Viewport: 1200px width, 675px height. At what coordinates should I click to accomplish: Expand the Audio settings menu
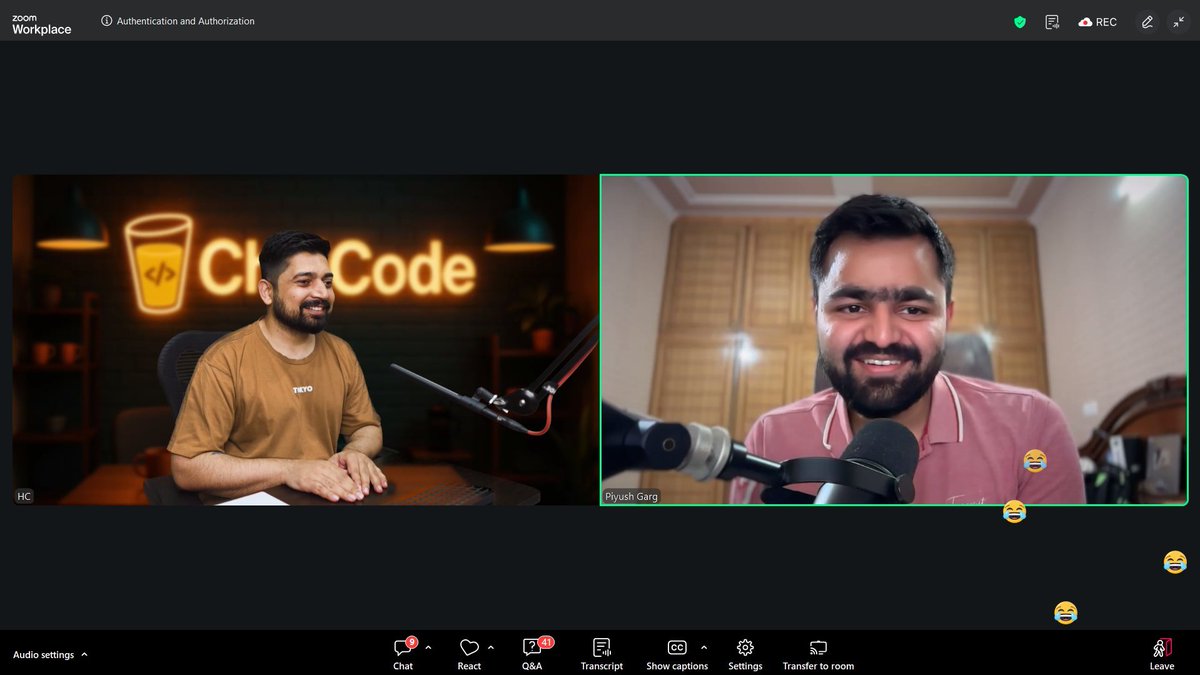pyautogui.click(x=50, y=654)
